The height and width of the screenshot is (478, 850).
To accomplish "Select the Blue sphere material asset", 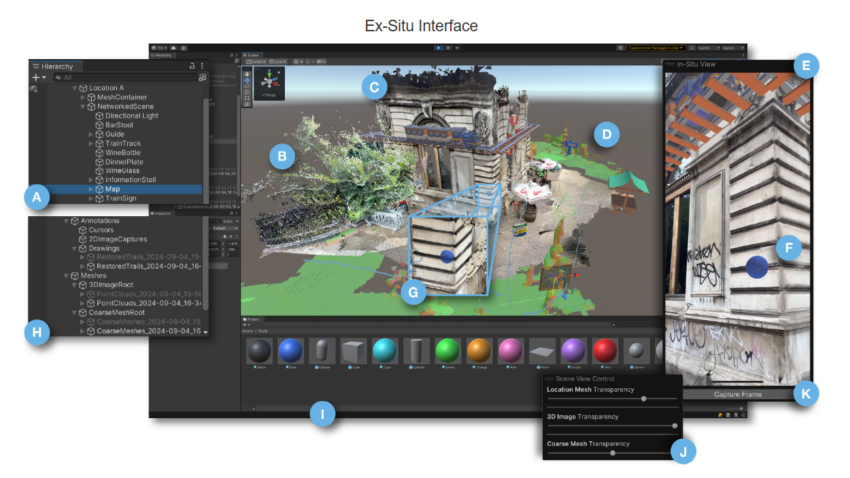I will (x=291, y=352).
